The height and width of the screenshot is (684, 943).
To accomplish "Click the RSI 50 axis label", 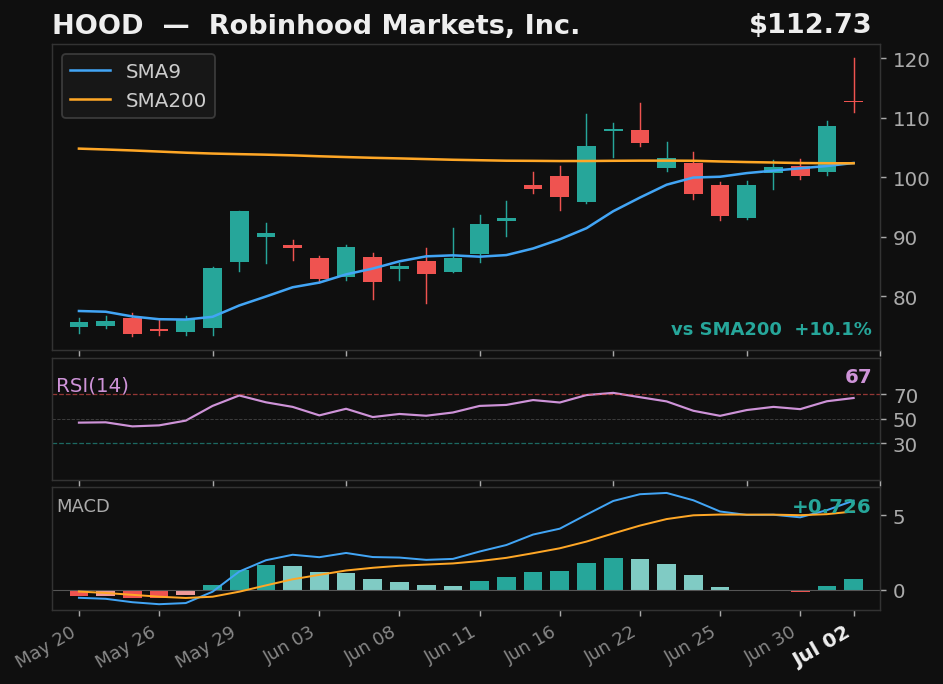I will [x=905, y=420].
